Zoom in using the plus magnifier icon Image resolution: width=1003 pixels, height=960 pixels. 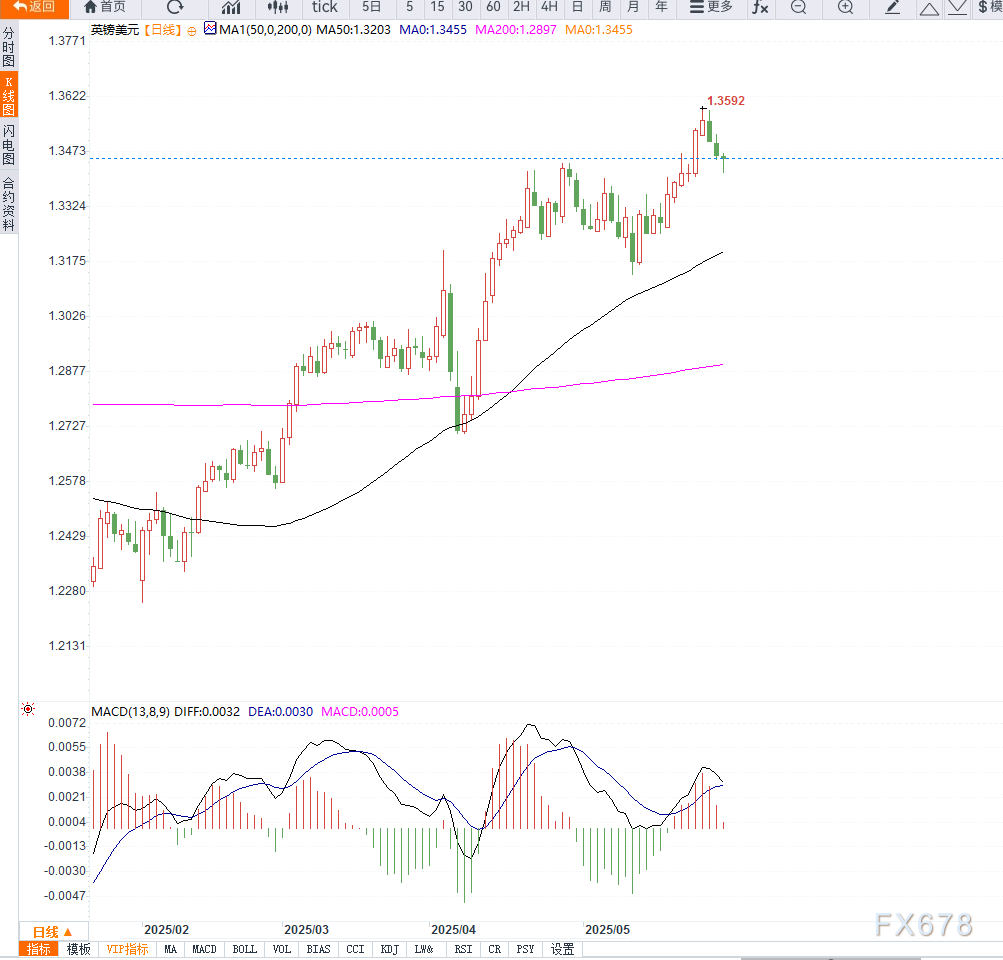845,8
